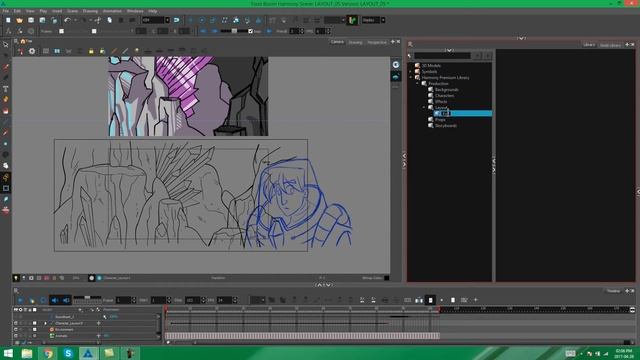
Task: Open the File menu
Action: pos(6,11)
